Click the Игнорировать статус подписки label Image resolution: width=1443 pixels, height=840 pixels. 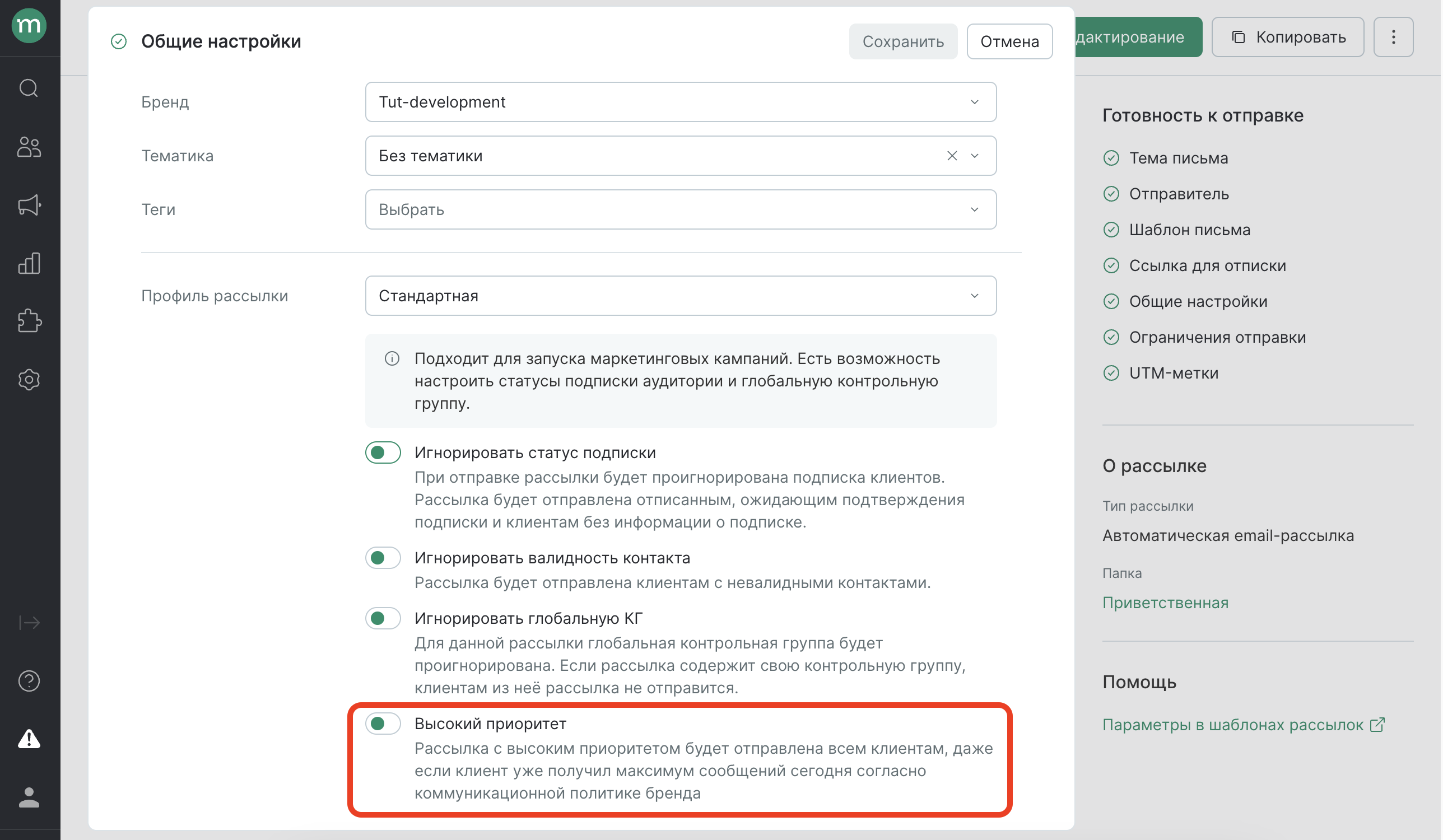(x=536, y=453)
